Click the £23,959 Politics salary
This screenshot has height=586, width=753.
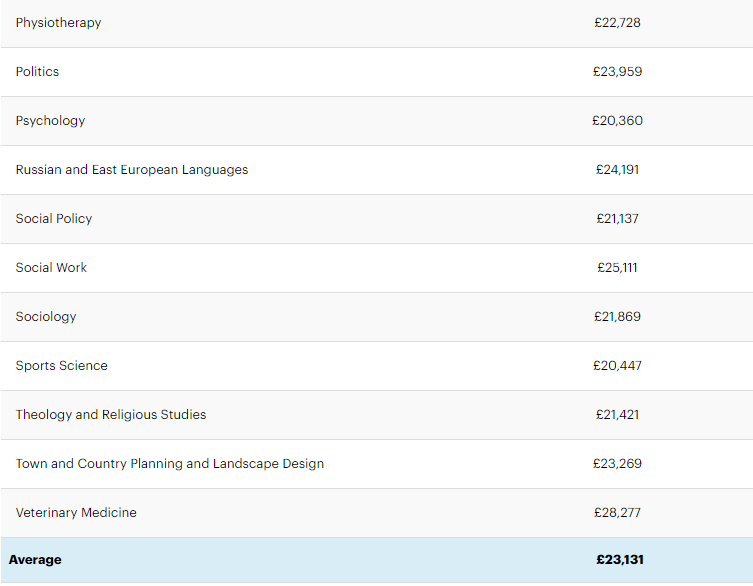[617, 71]
